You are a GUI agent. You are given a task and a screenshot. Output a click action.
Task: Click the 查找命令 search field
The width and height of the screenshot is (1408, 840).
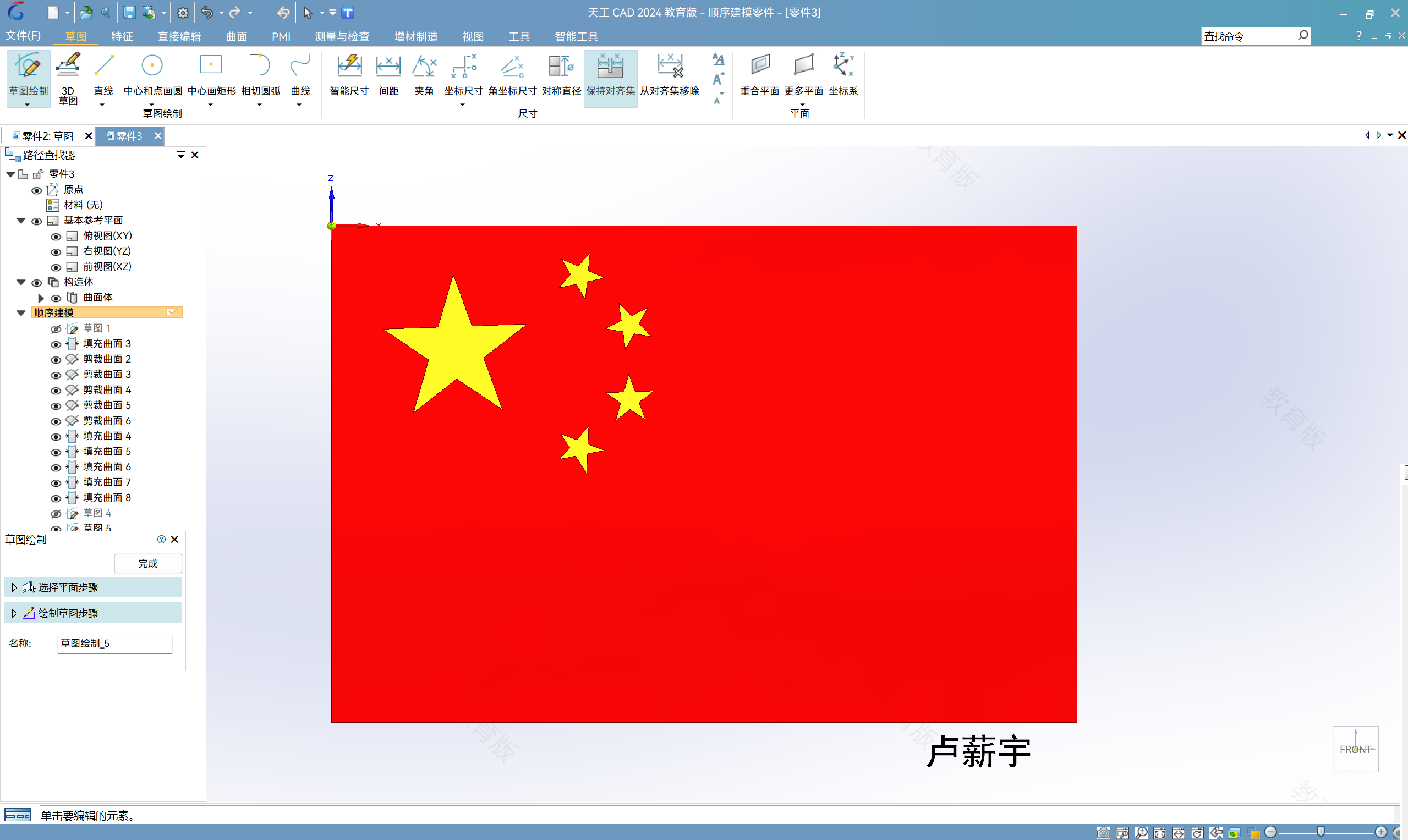1248,36
